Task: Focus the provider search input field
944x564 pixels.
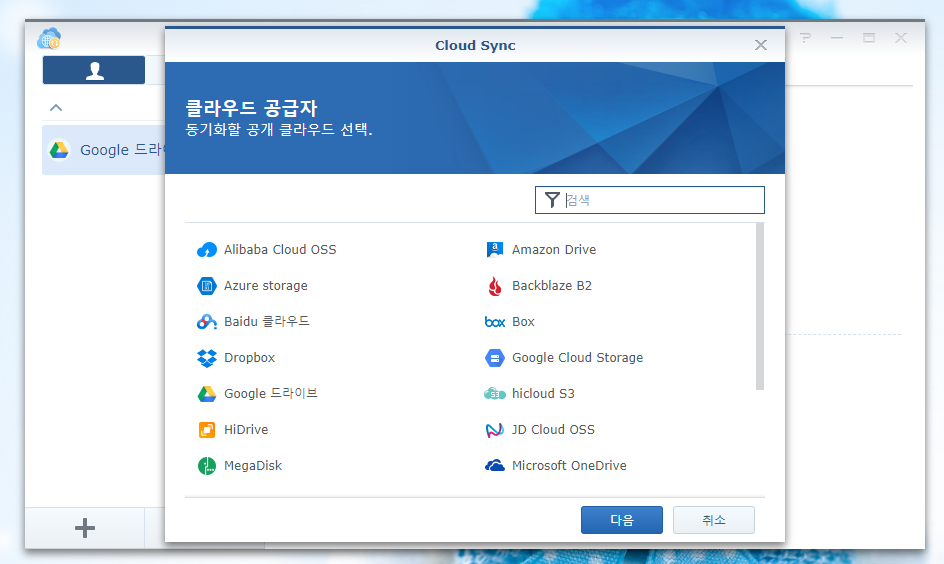Action: pyautogui.click(x=660, y=200)
